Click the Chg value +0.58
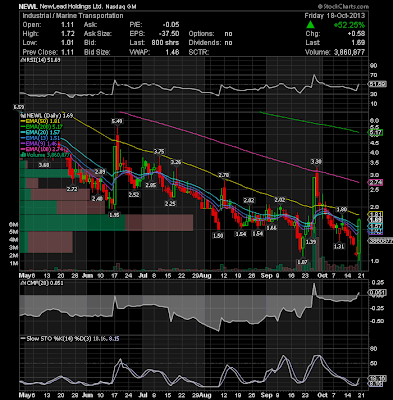 (355, 34)
